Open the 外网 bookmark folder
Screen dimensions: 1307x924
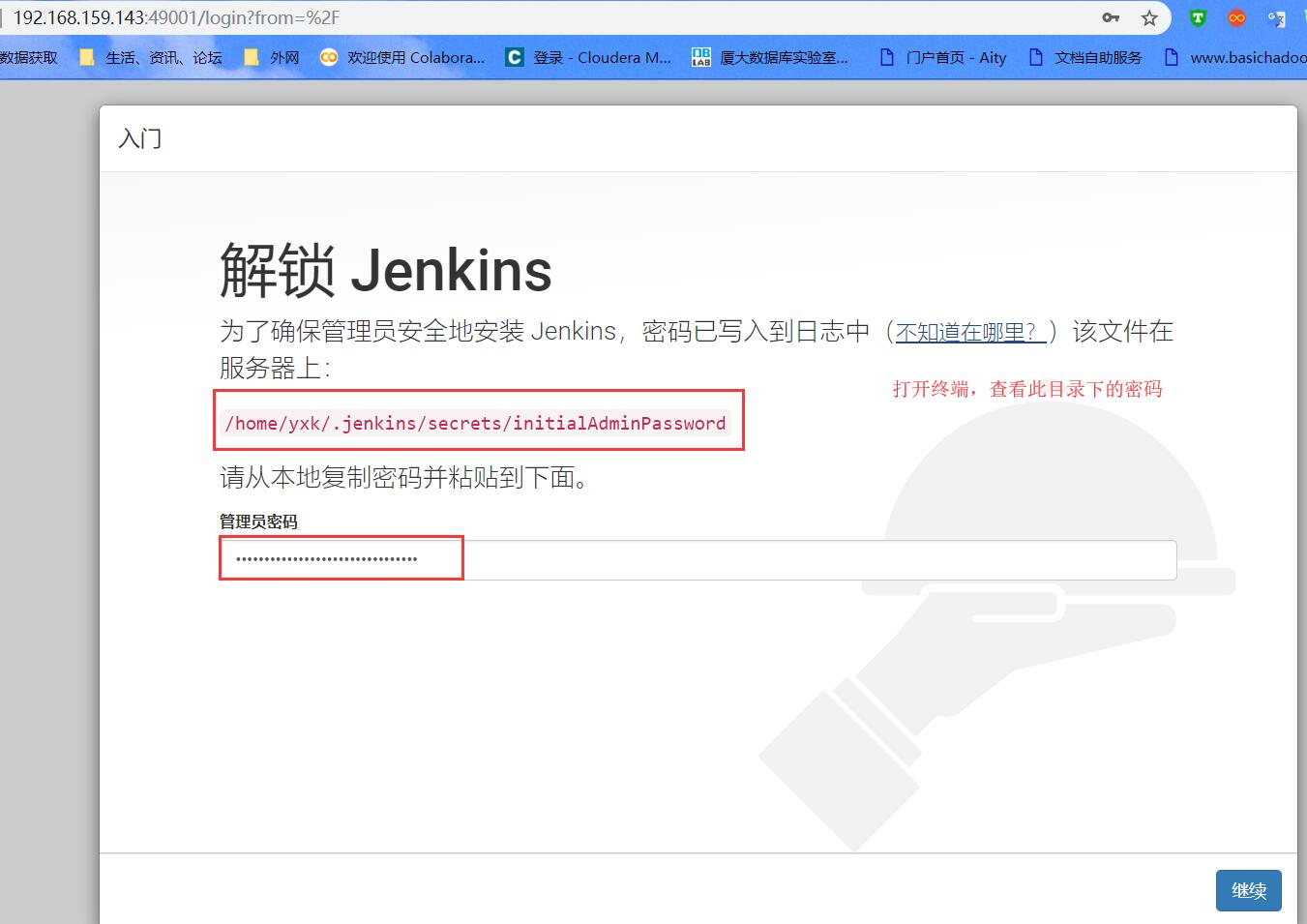click(x=272, y=57)
